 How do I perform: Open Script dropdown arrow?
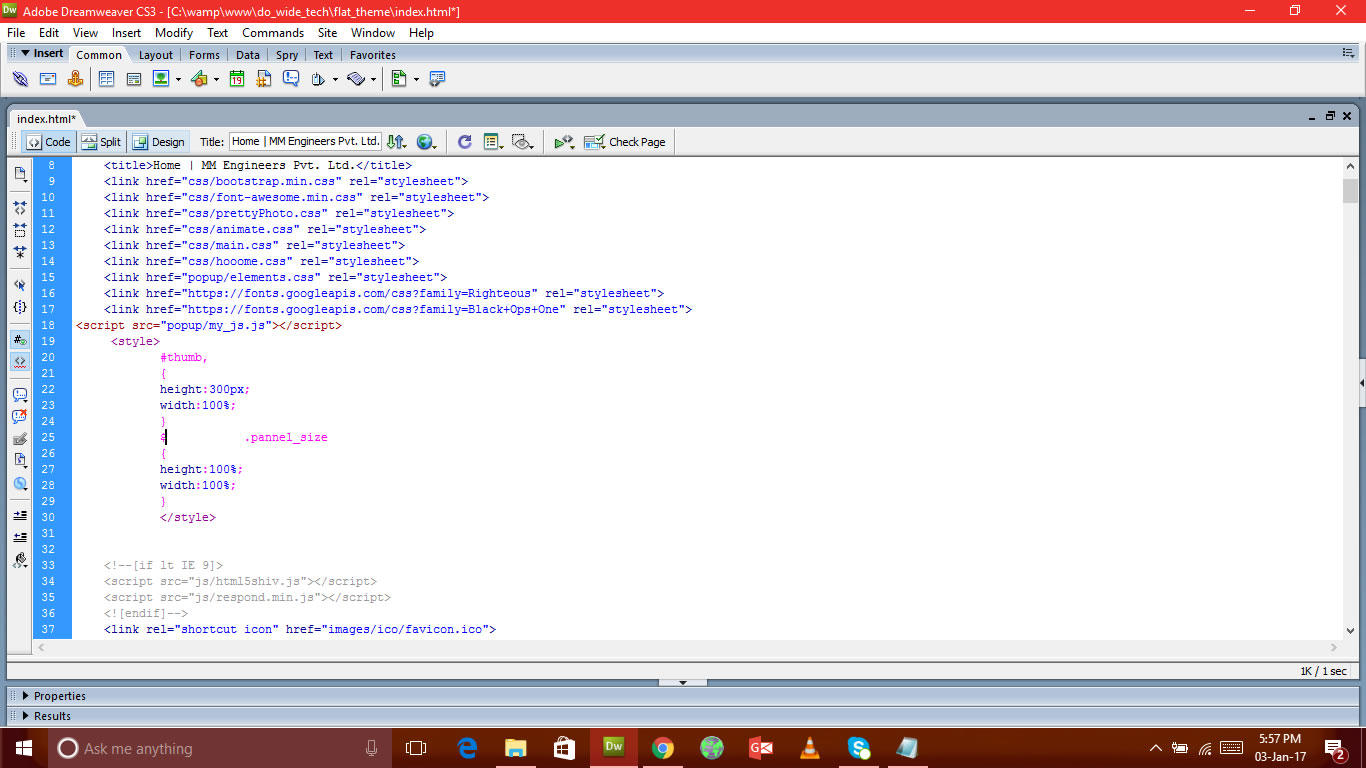[374, 80]
